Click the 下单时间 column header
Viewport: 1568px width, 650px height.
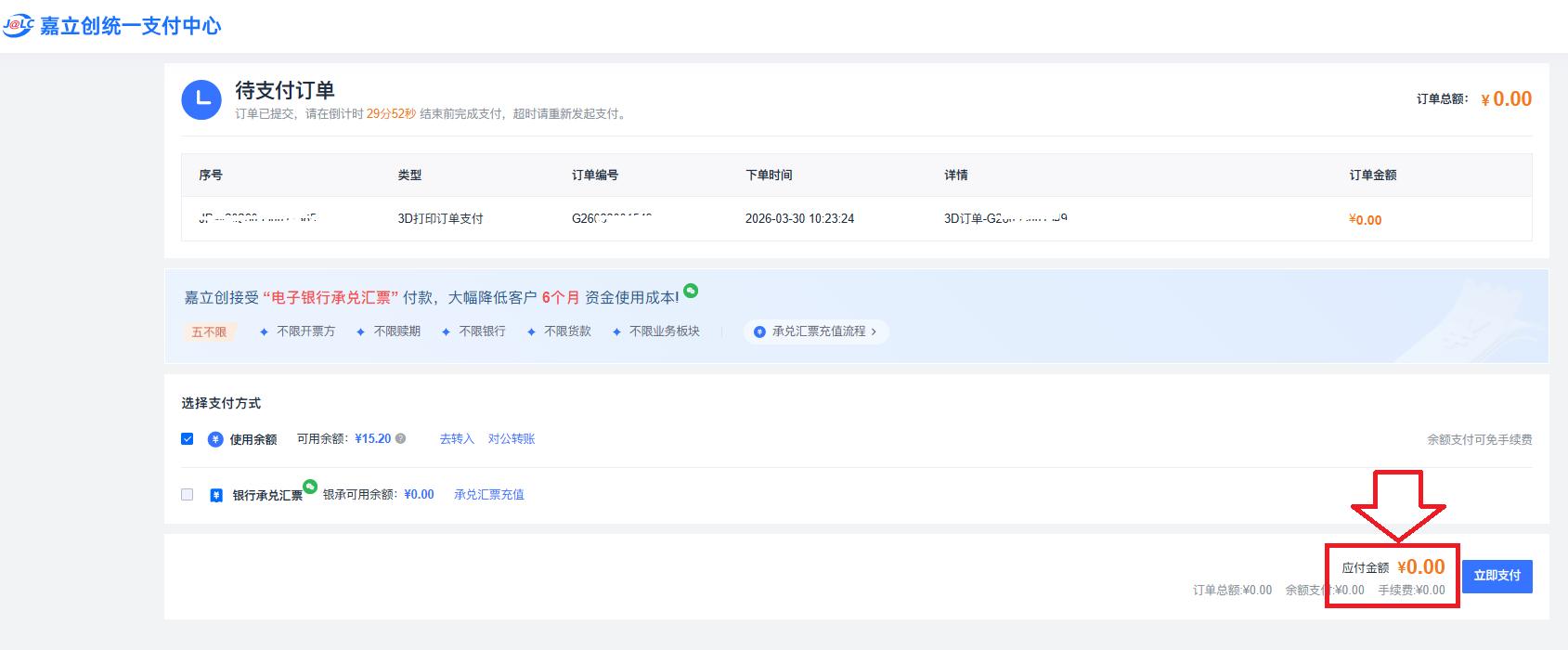coord(769,175)
